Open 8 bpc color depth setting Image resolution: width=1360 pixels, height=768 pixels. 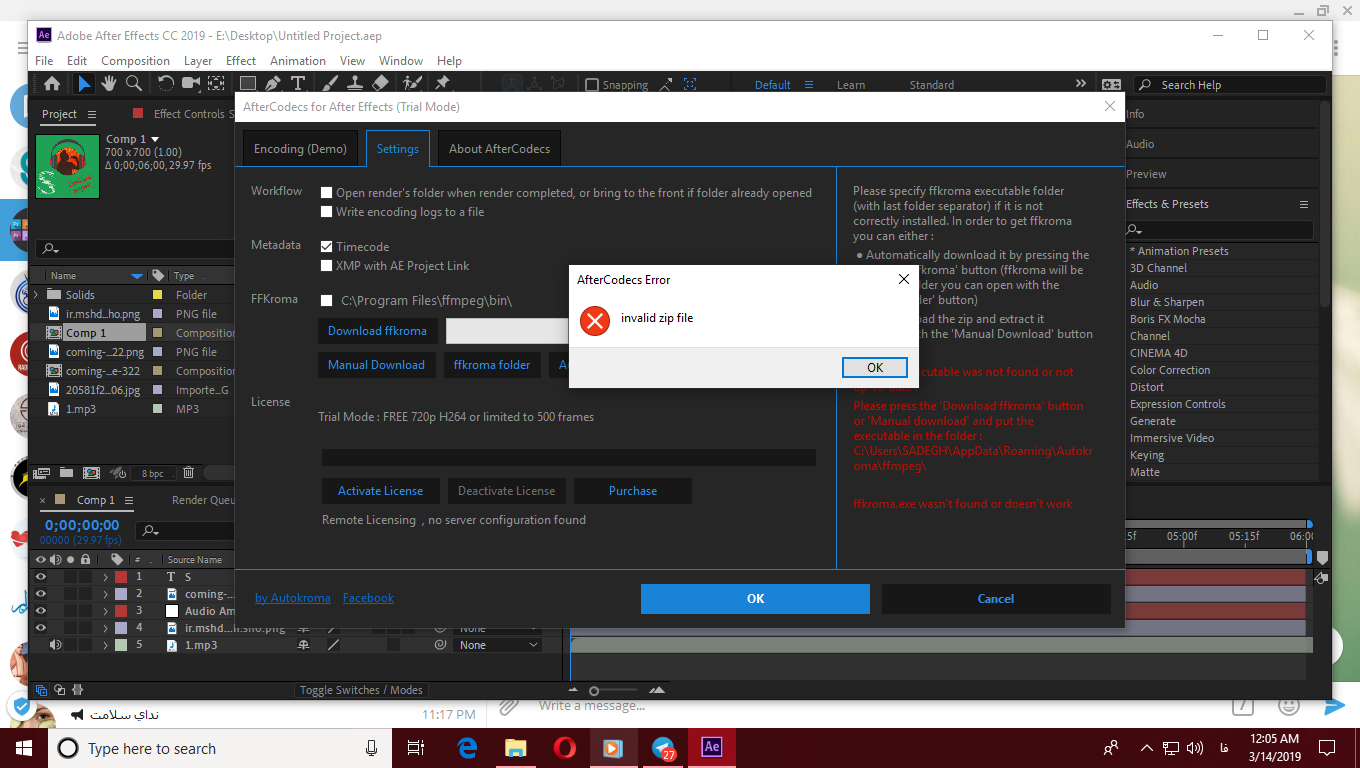coord(152,473)
